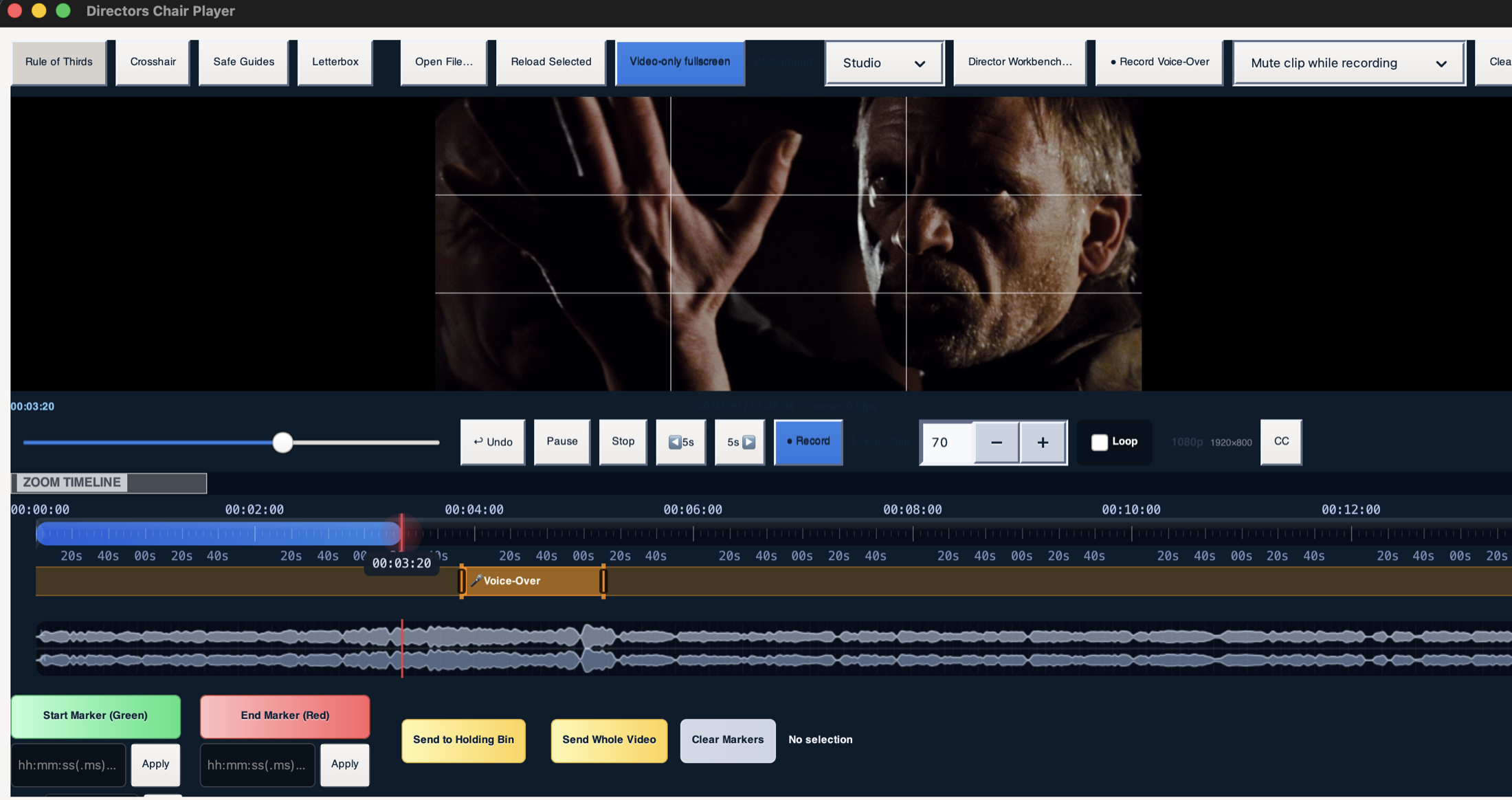
Task: Undo the last action
Action: click(x=493, y=442)
